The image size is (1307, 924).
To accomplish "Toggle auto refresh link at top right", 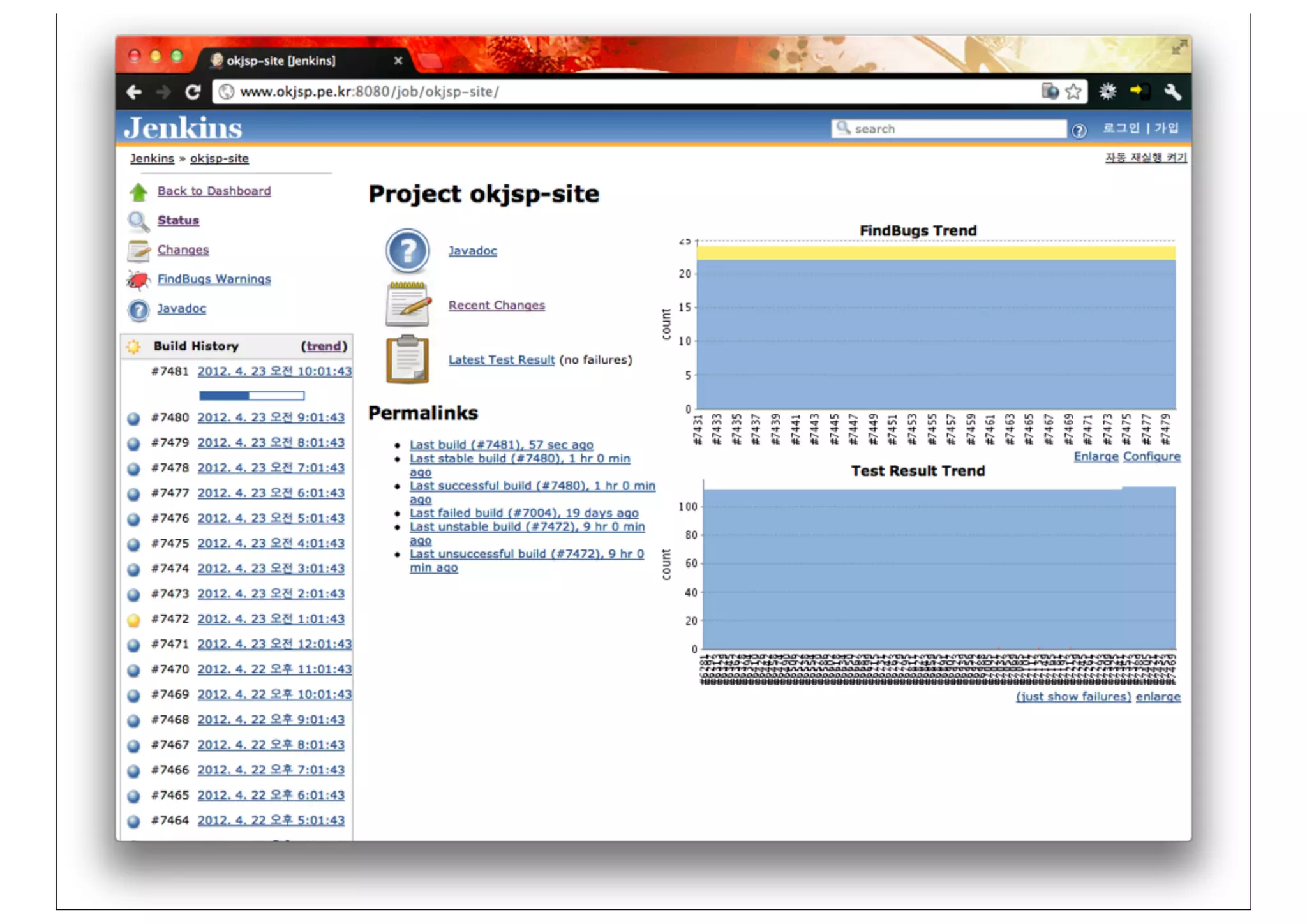I will [1145, 158].
